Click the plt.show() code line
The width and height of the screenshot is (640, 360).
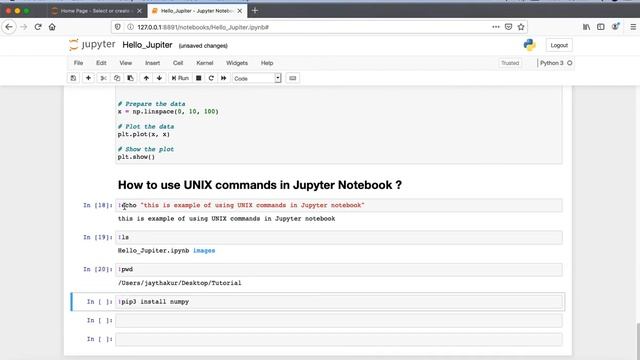click(x=136, y=157)
